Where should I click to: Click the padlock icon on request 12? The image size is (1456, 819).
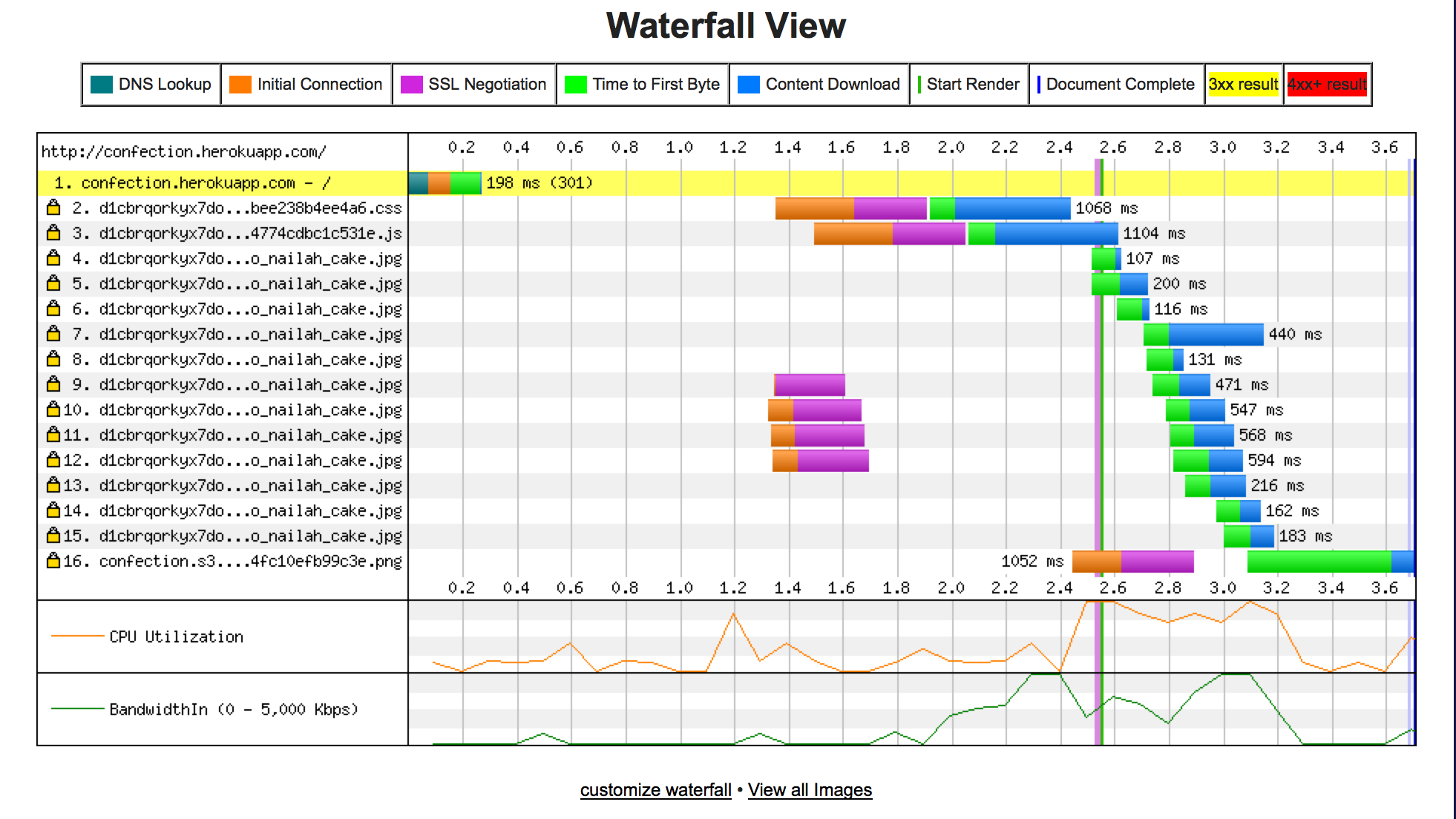tap(53, 460)
